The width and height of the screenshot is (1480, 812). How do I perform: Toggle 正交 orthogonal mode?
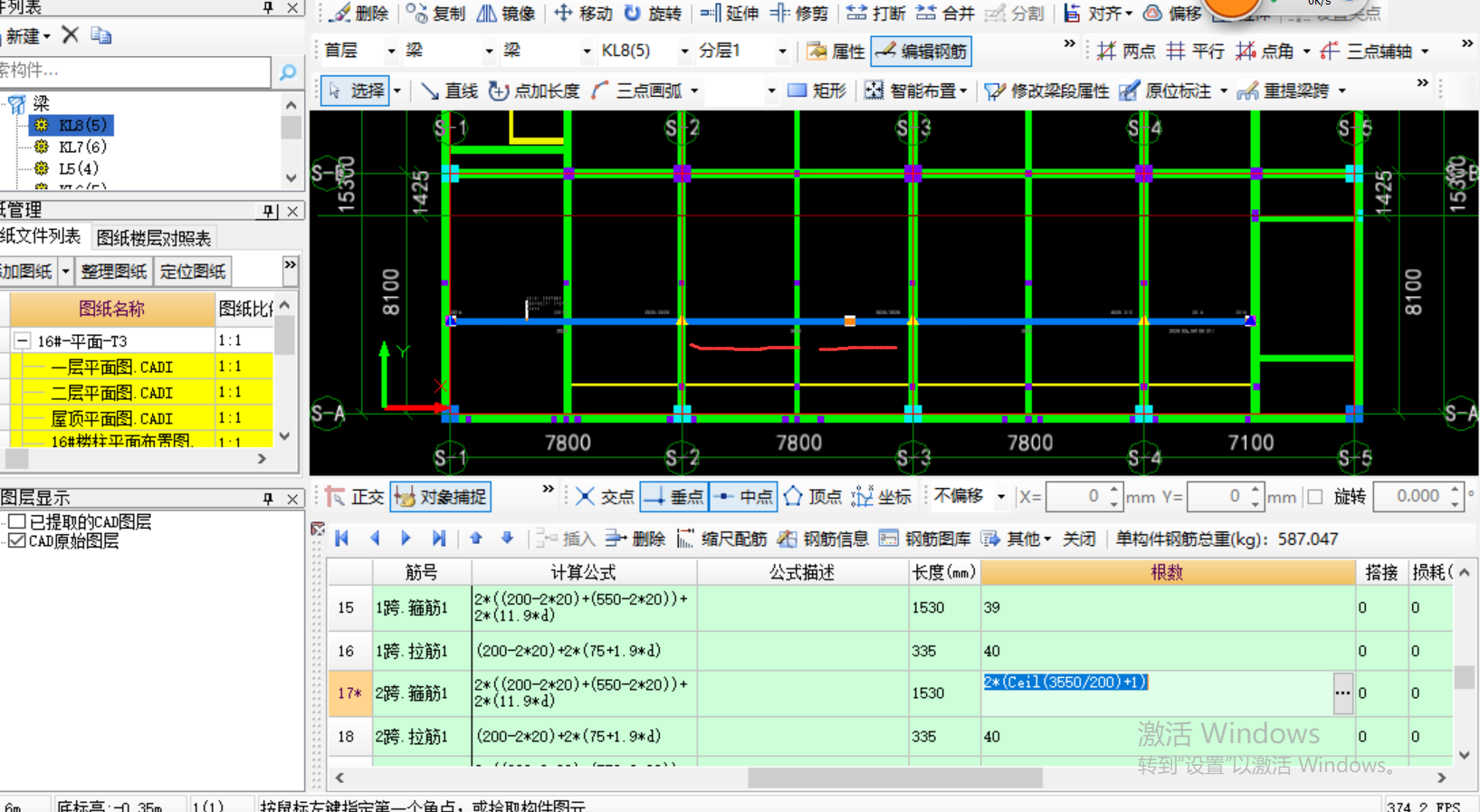(x=356, y=496)
